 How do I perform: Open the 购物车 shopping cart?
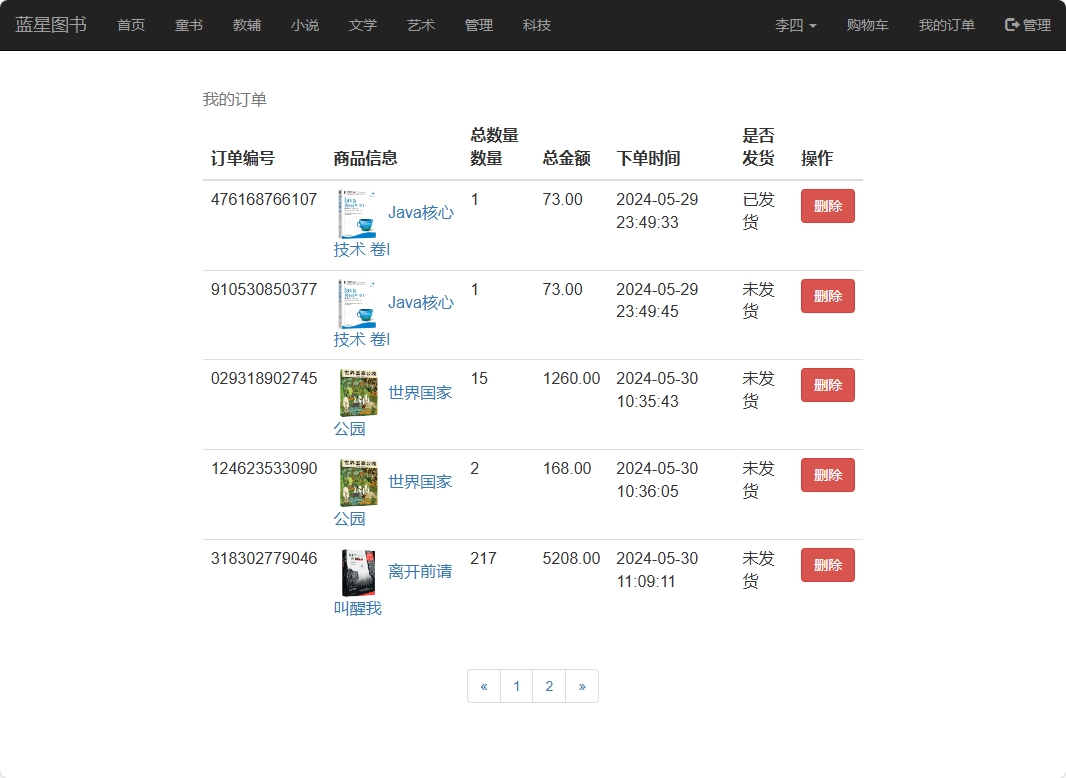pos(868,26)
